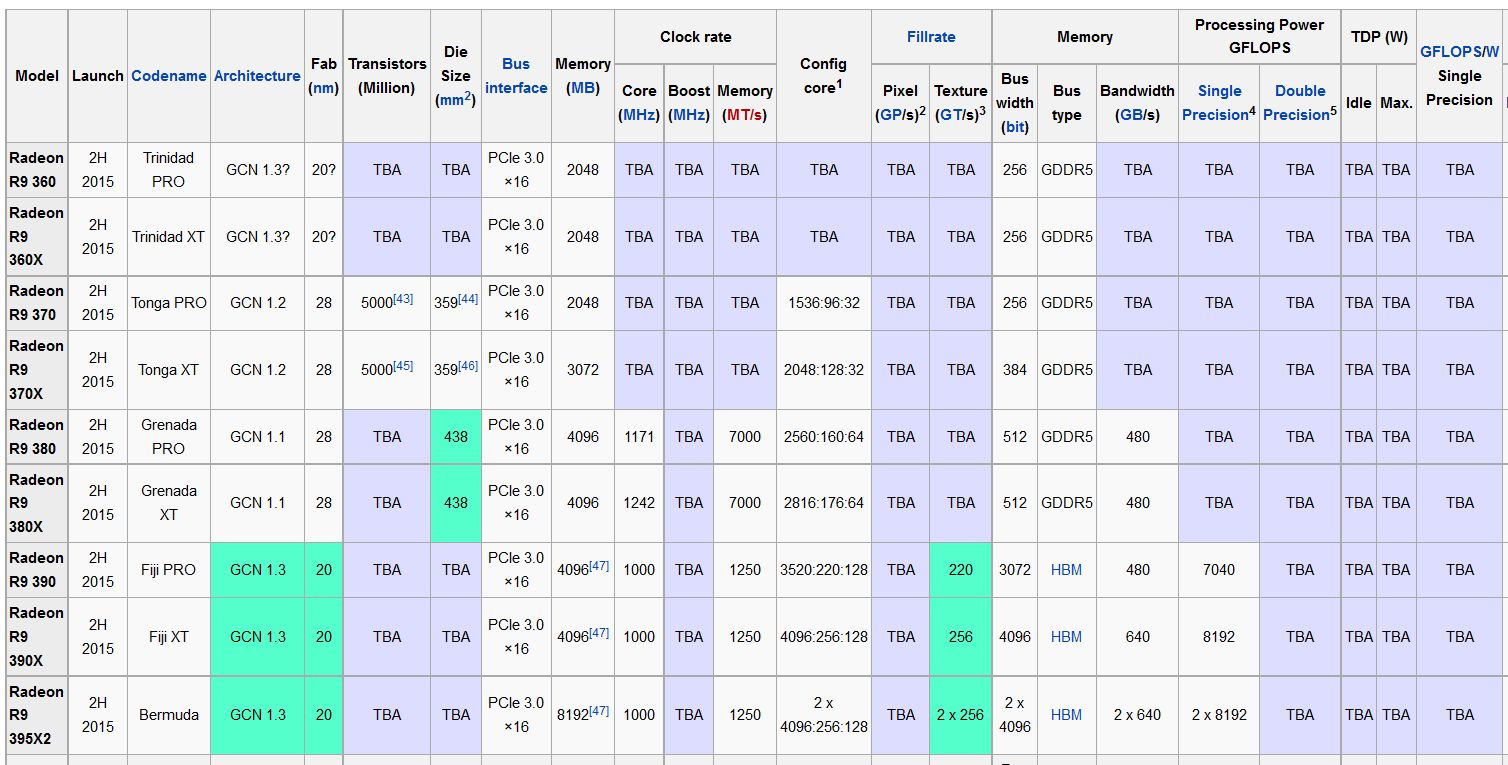Open the Architecture header link
Image resolution: width=1508 pixels, height=765 pixels.
click(257, 76)
